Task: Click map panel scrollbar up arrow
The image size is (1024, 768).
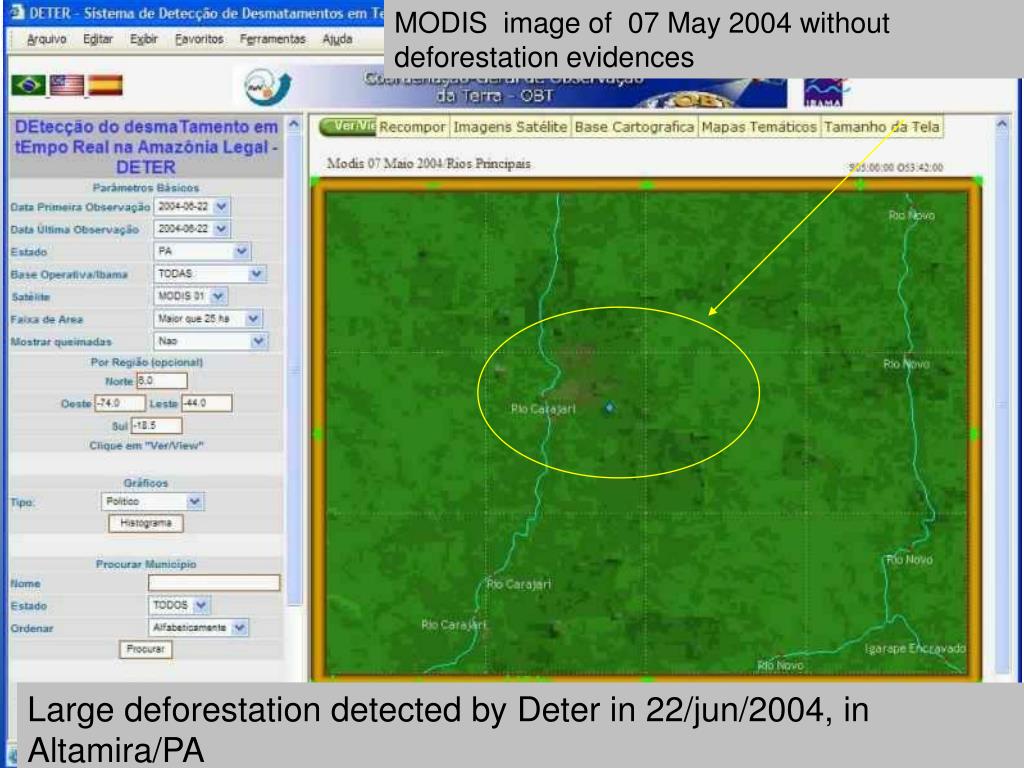Action: click(1002, 123)
